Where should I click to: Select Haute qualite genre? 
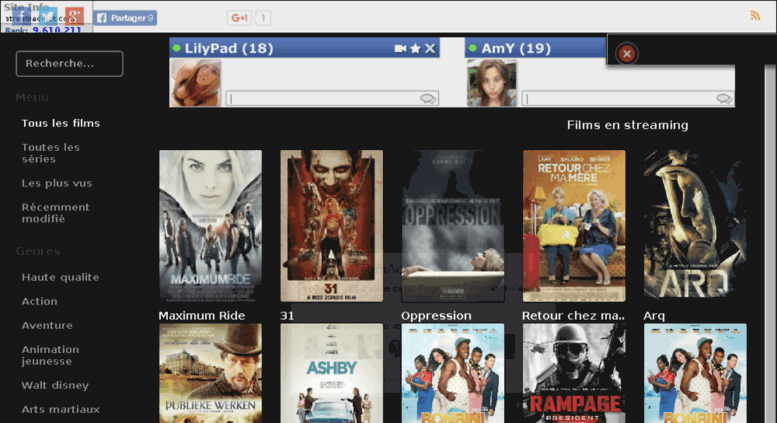[x=60, y=277]
